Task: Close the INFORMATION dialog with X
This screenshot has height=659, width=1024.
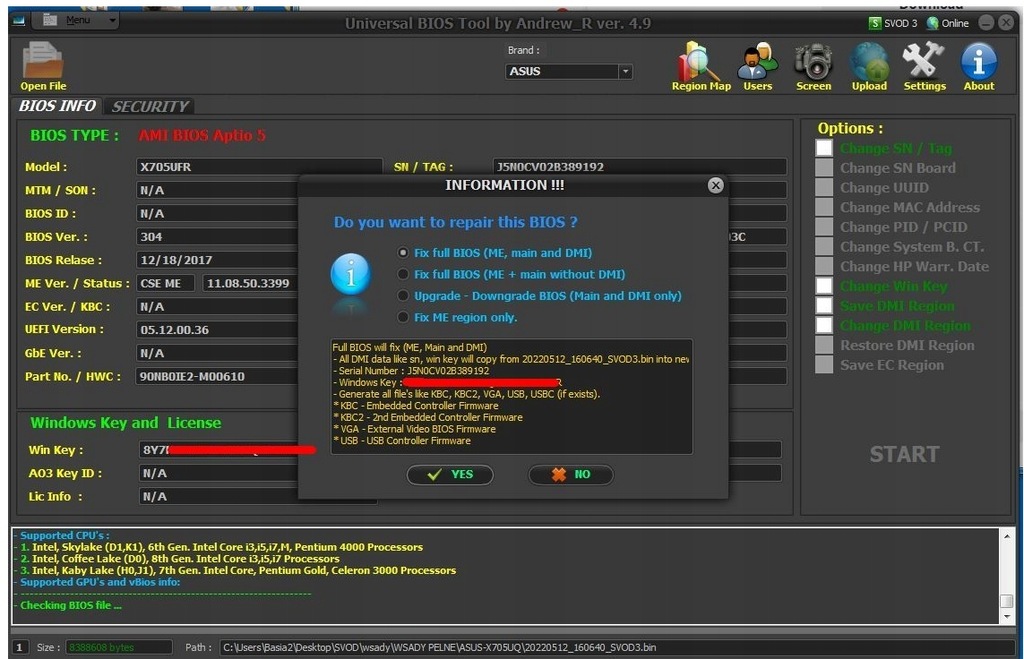Action: click(x=715, y=185)
